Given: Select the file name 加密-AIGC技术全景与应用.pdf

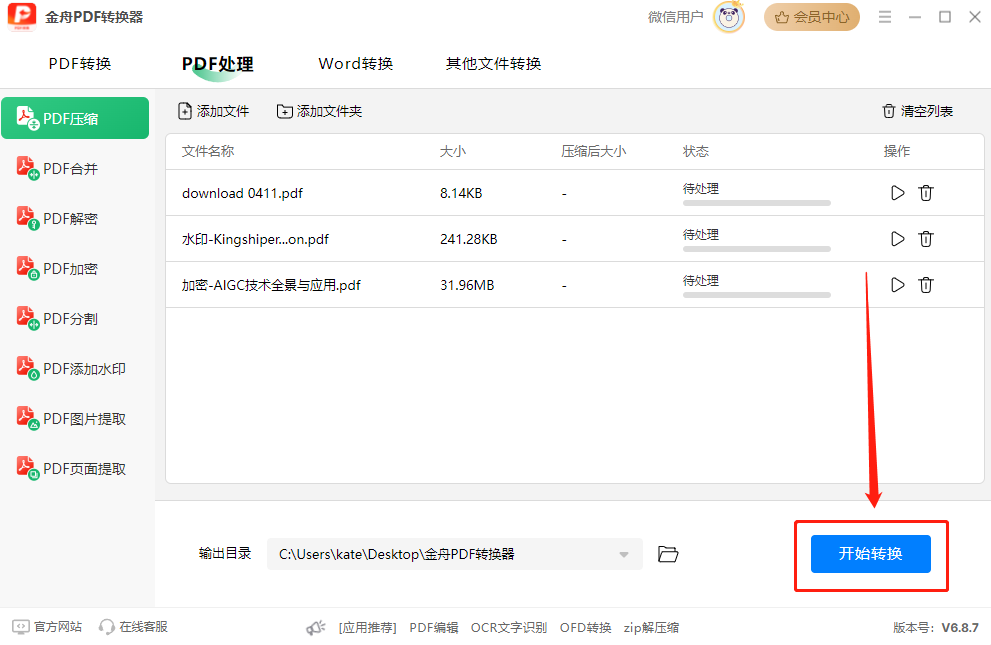Looking at the screenshot, I should click(x=271, y=286).
